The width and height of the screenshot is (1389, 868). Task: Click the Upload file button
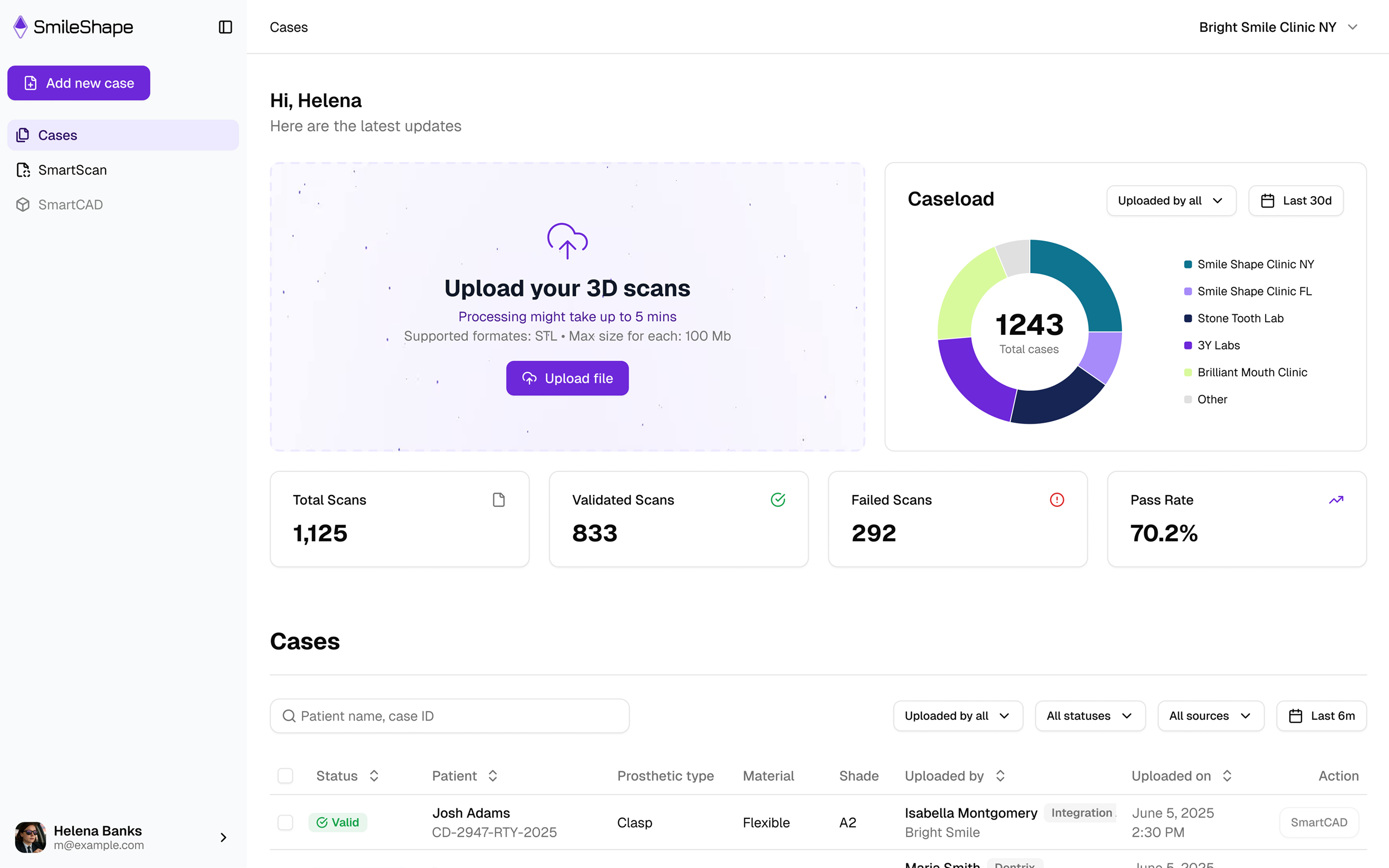567,378
